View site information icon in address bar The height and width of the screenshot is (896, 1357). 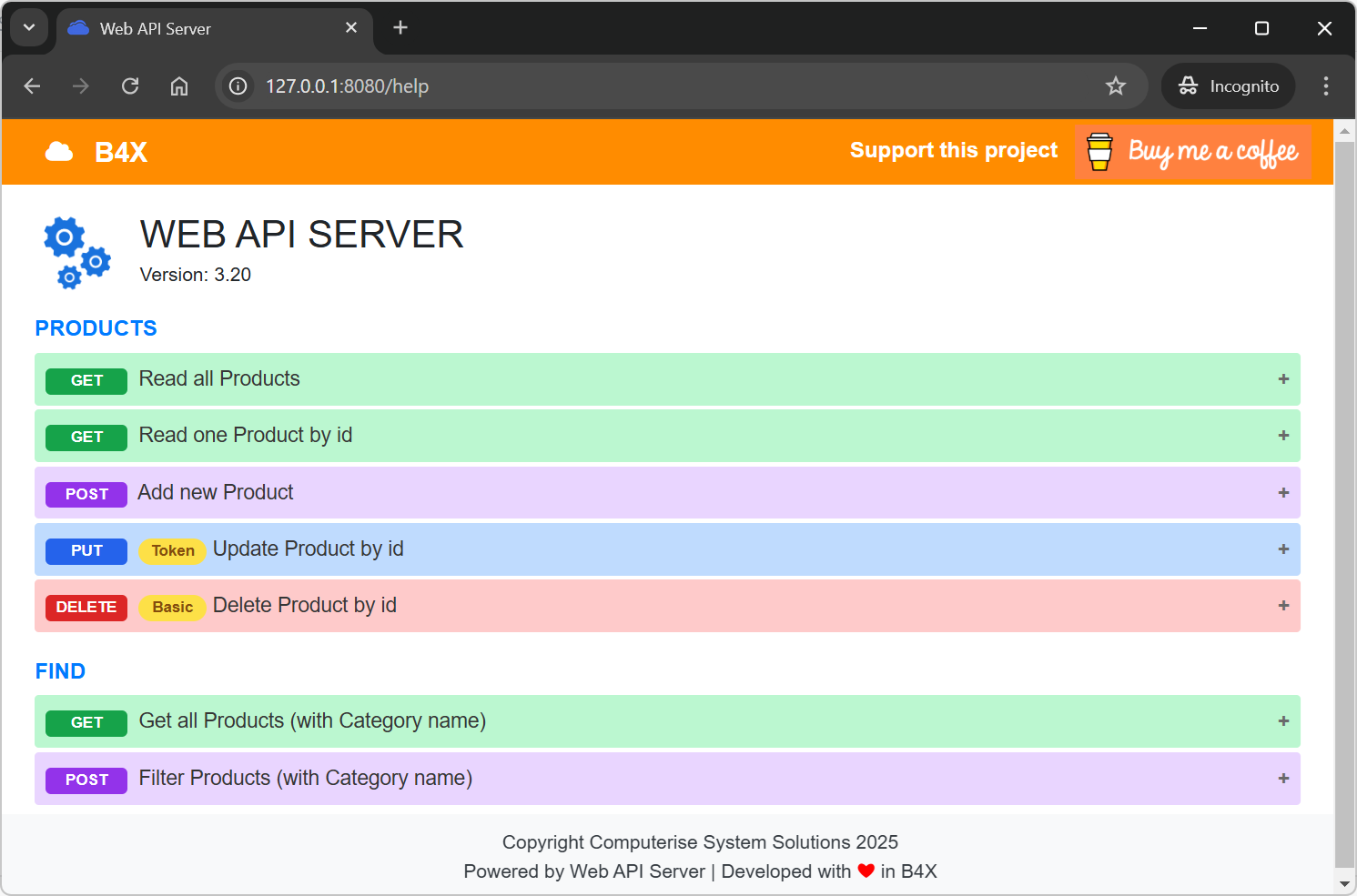coord(238,86)
